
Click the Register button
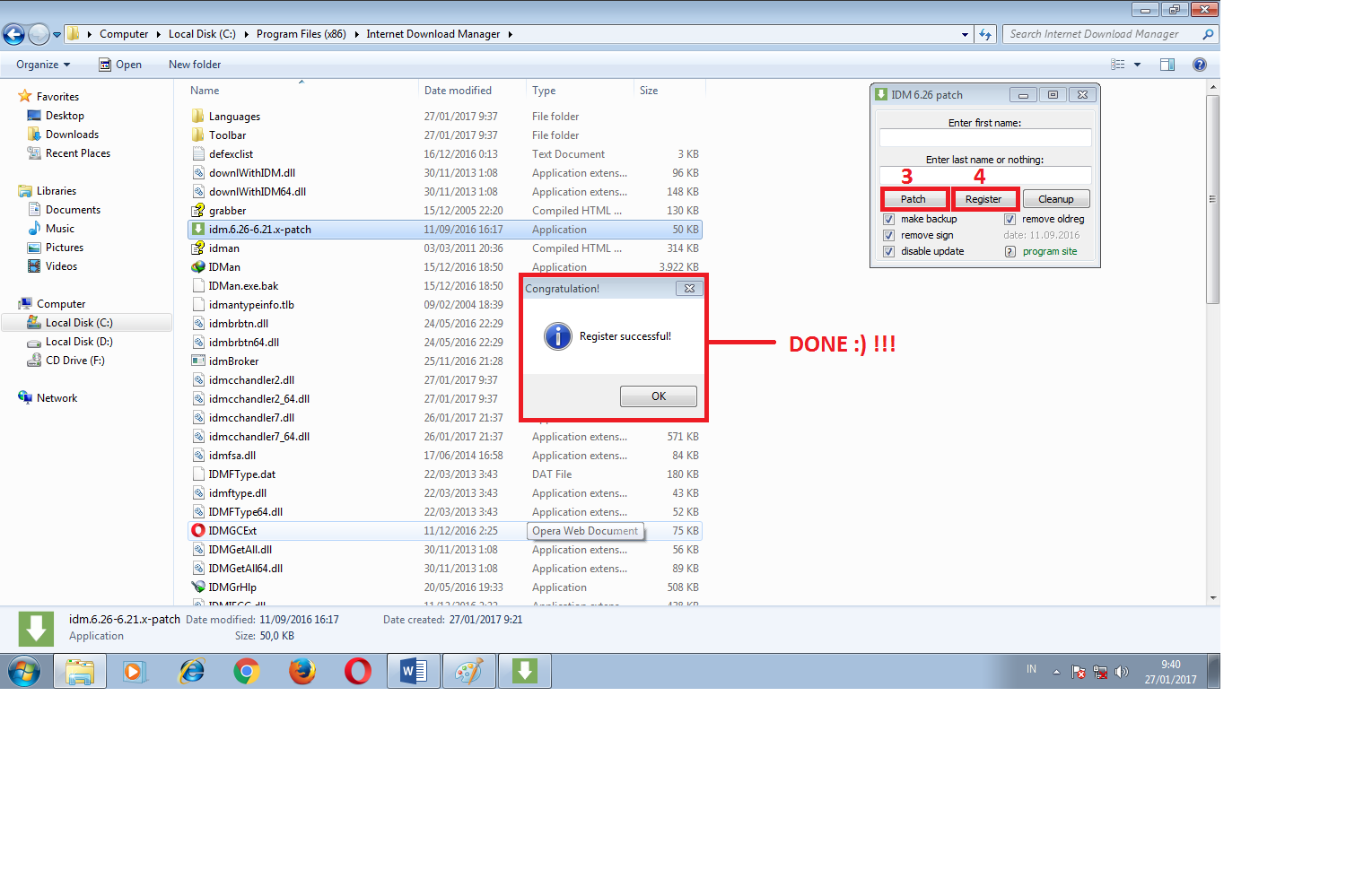click(983, 199)
